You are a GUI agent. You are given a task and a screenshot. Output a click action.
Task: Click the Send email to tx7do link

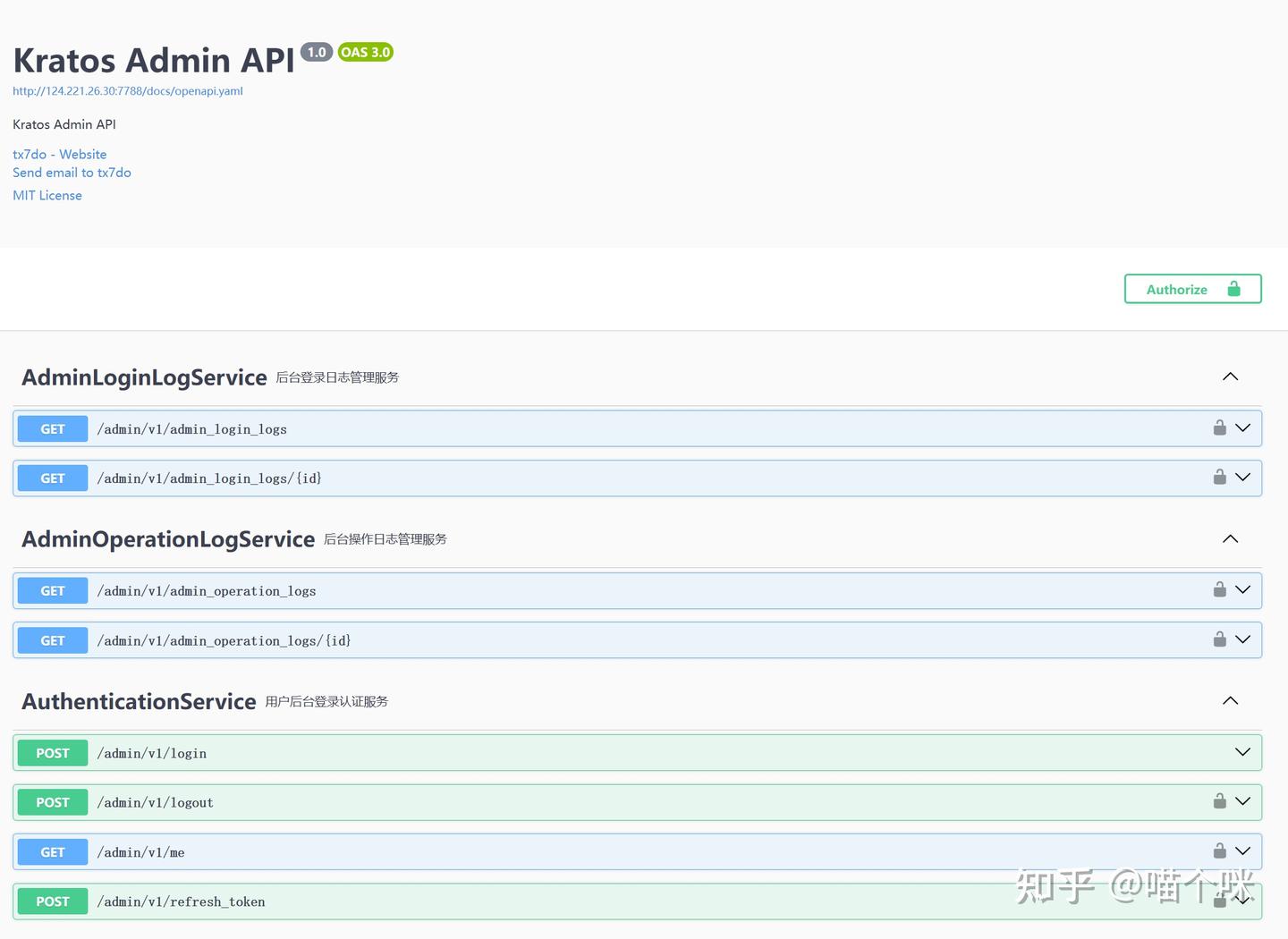(72, 172)
